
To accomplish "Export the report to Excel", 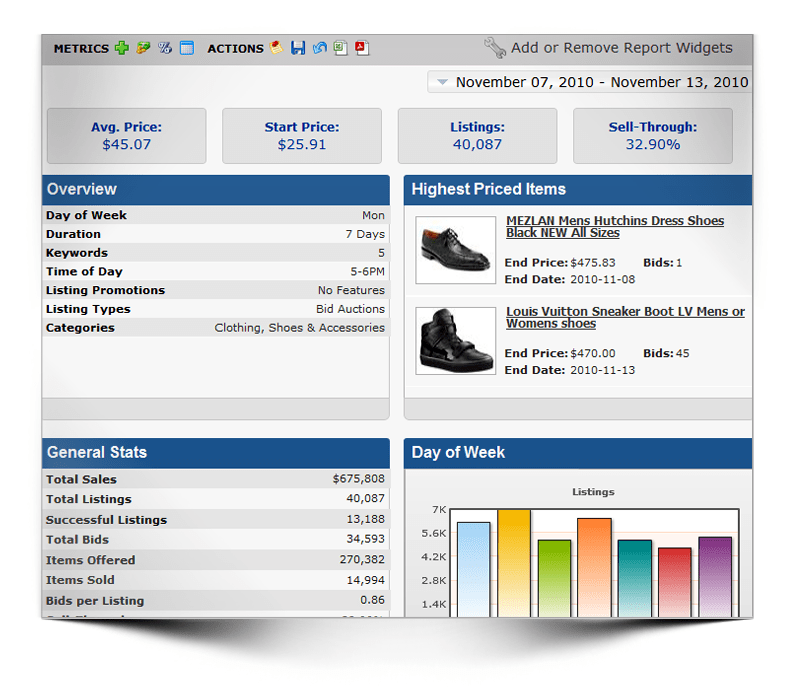I will [340, 48].
